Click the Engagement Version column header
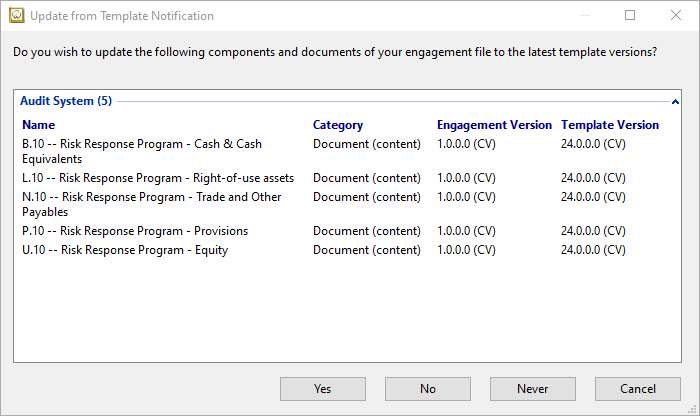The height and width of the screenshot is (416, 700). point(494,125)
